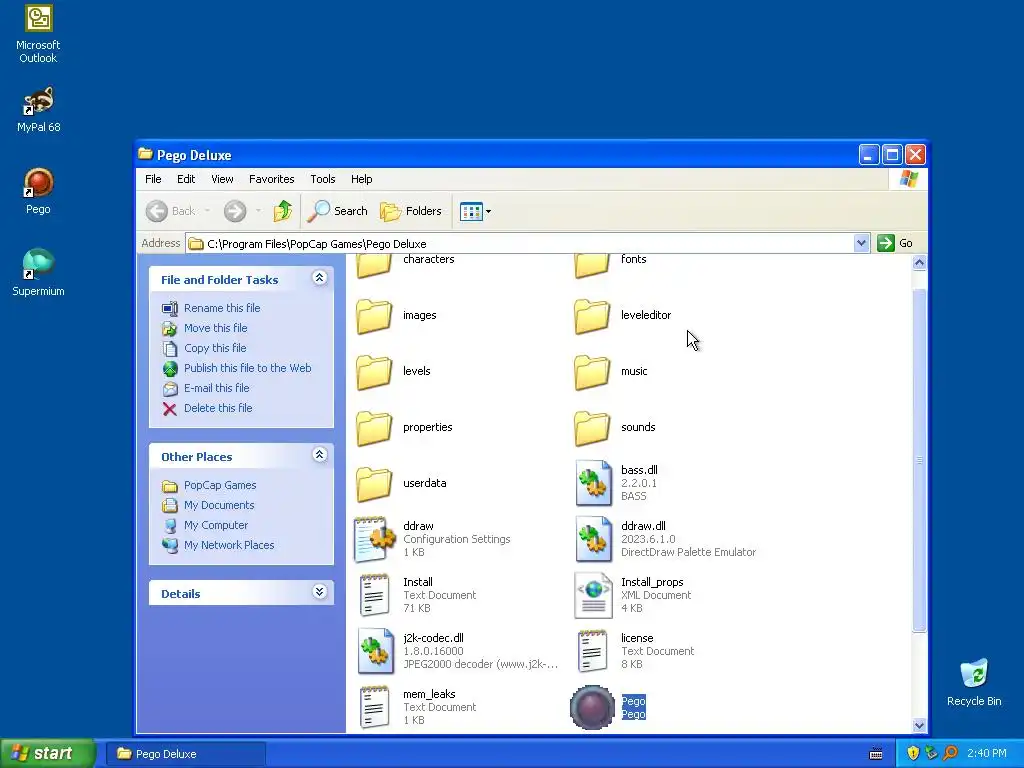Viewport: 1024px width, 768px height.
Task: Select the images folder icon
Action: pyautogui.click(x=374, y=316)
